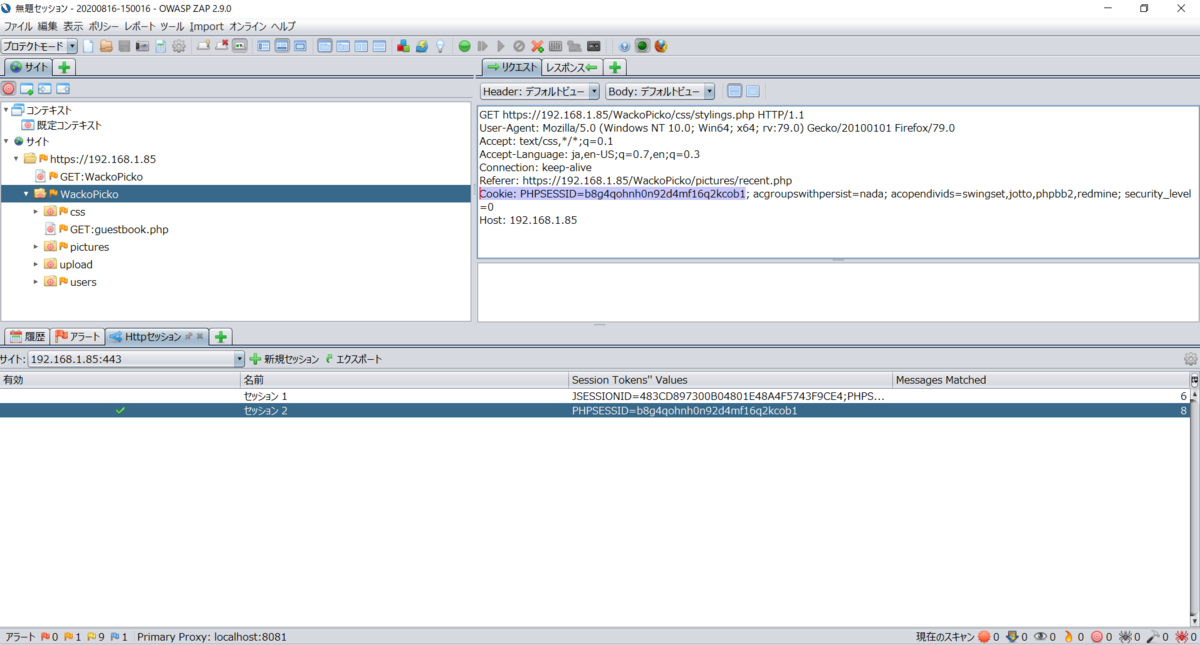Switch to the レスポンス tab
The width and height of the screenshot is (1200, 645).
tap(571, 67)
